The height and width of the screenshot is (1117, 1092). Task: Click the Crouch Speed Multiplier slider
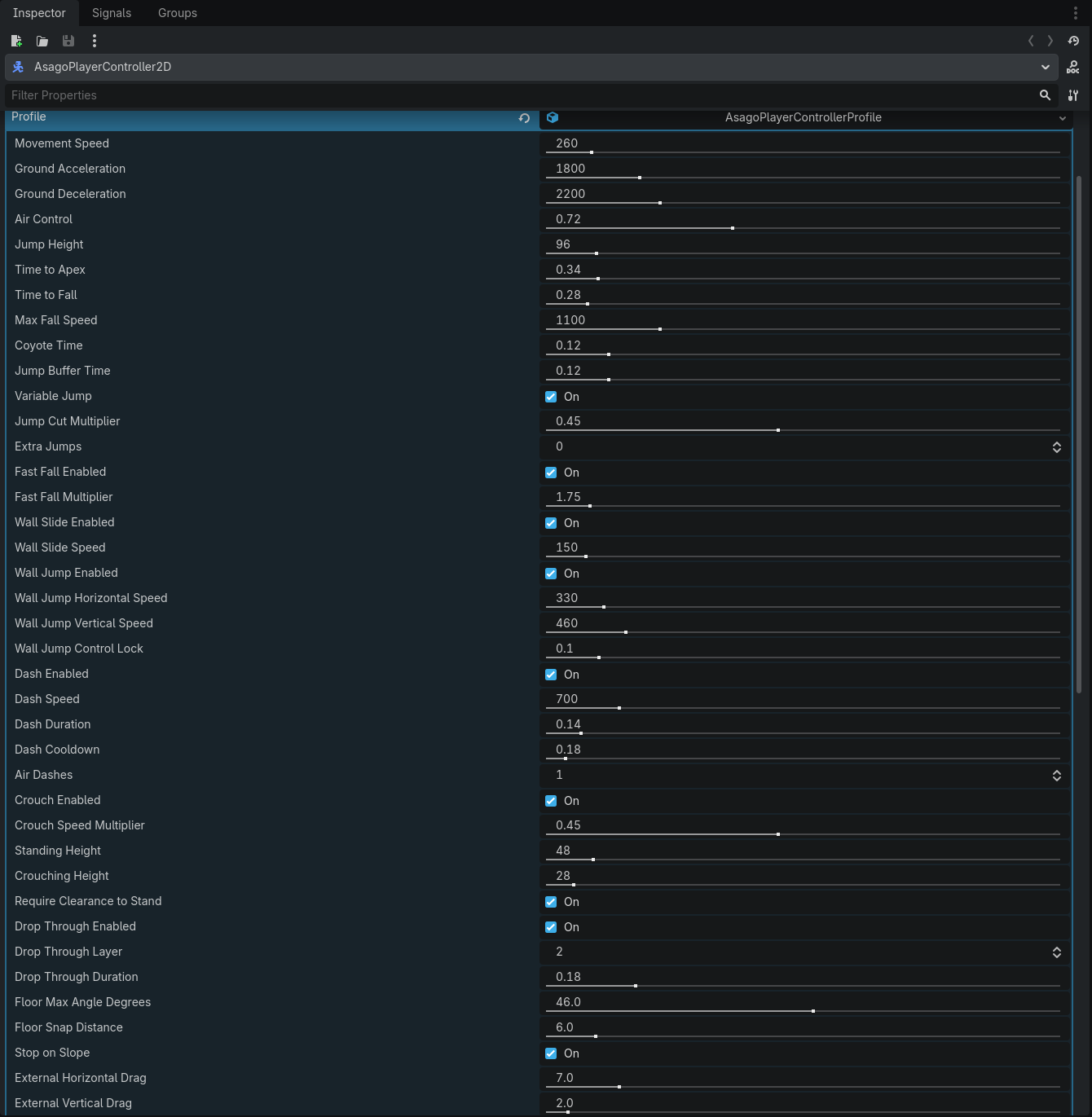[x=803, y=834]
